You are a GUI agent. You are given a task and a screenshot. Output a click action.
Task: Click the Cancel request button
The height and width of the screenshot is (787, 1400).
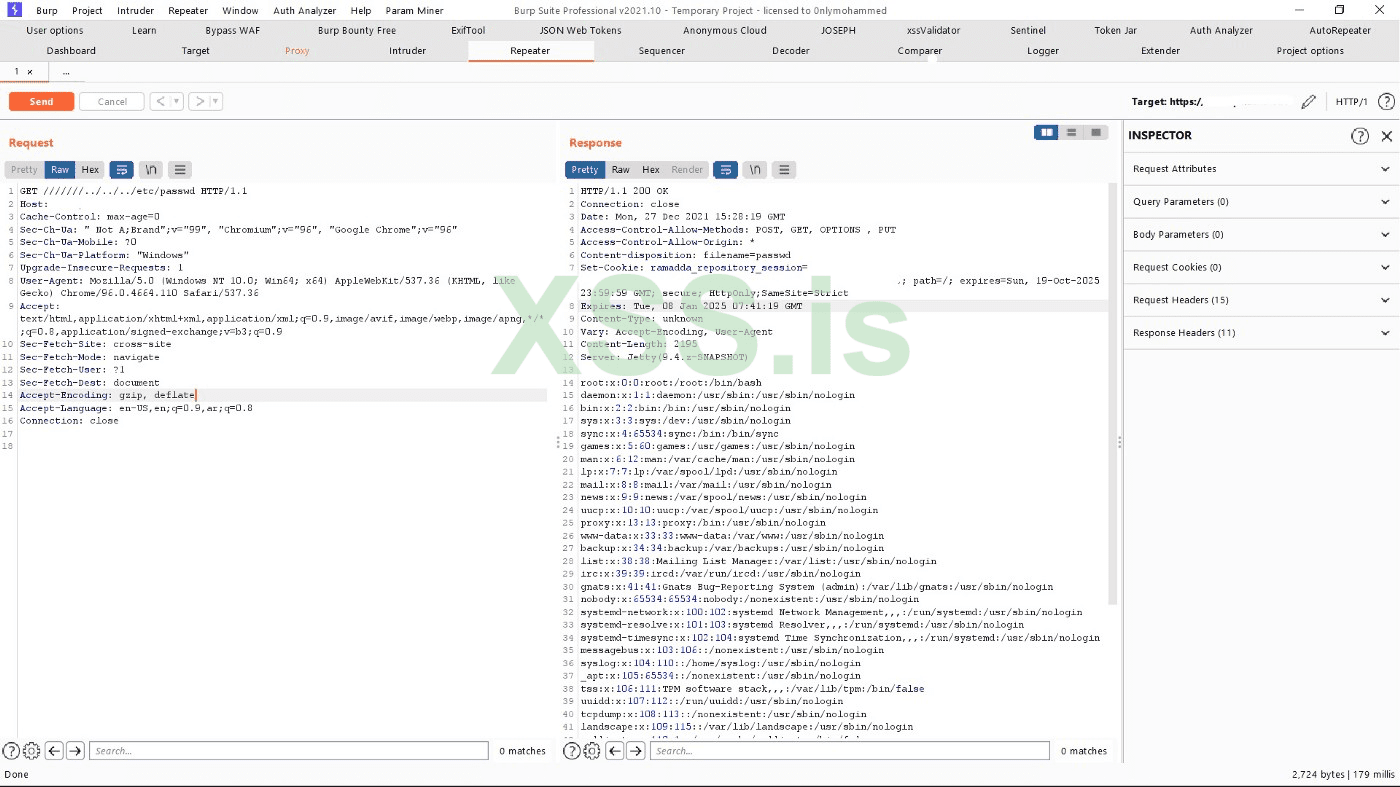coord(112,102)
